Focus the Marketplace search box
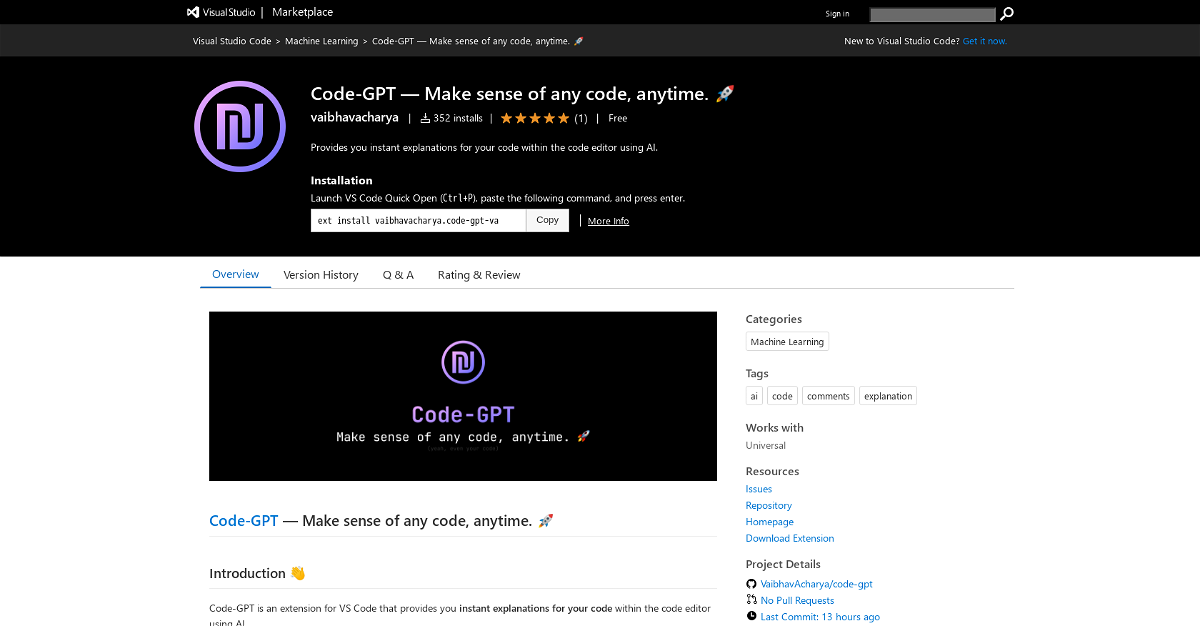This screenshot has width=1200, height=626. (x=932, y=14)
